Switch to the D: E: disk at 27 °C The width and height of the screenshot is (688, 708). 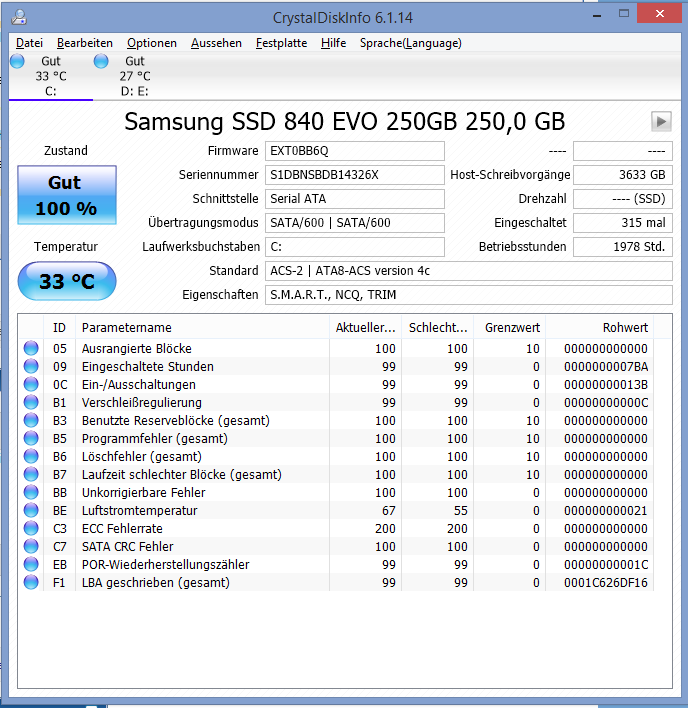coord(135,76)
